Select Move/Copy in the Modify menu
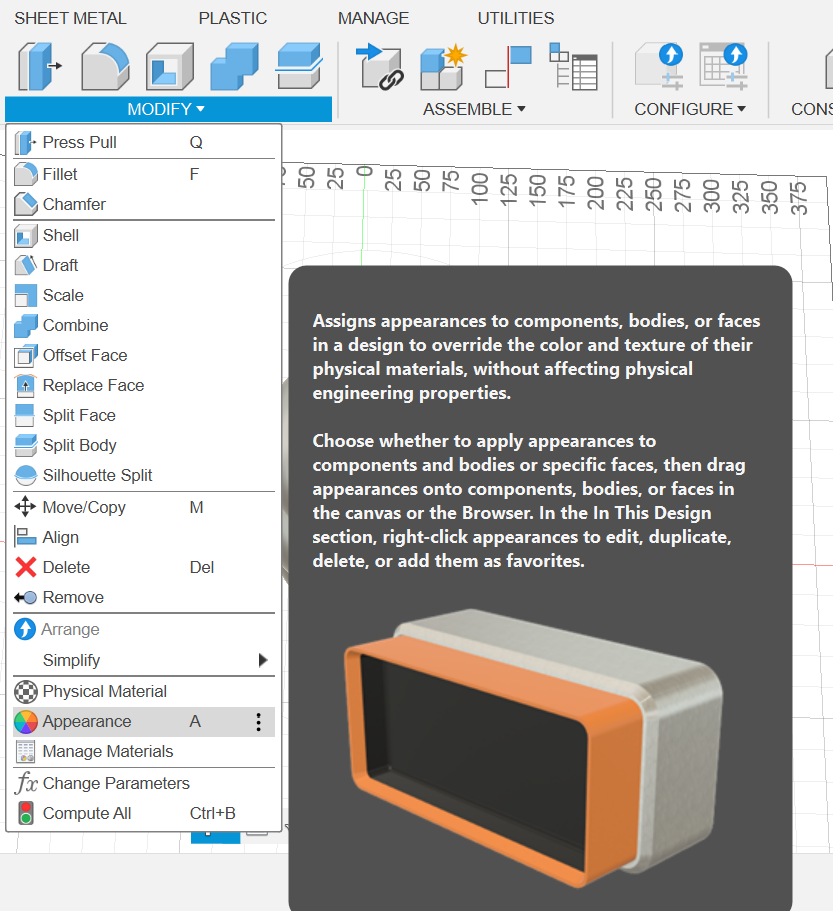 (x=84, y=507)
